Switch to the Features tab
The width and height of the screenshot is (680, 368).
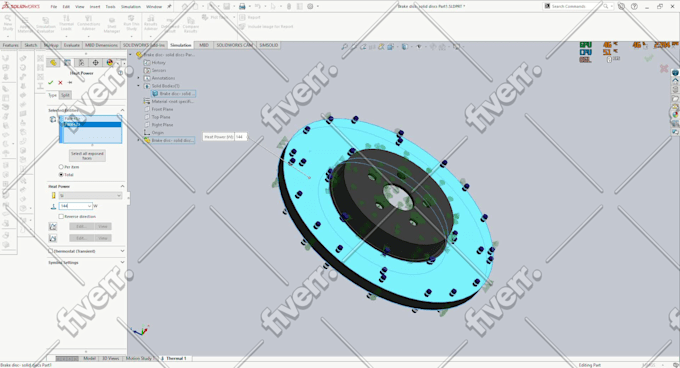tap(10, 45)
